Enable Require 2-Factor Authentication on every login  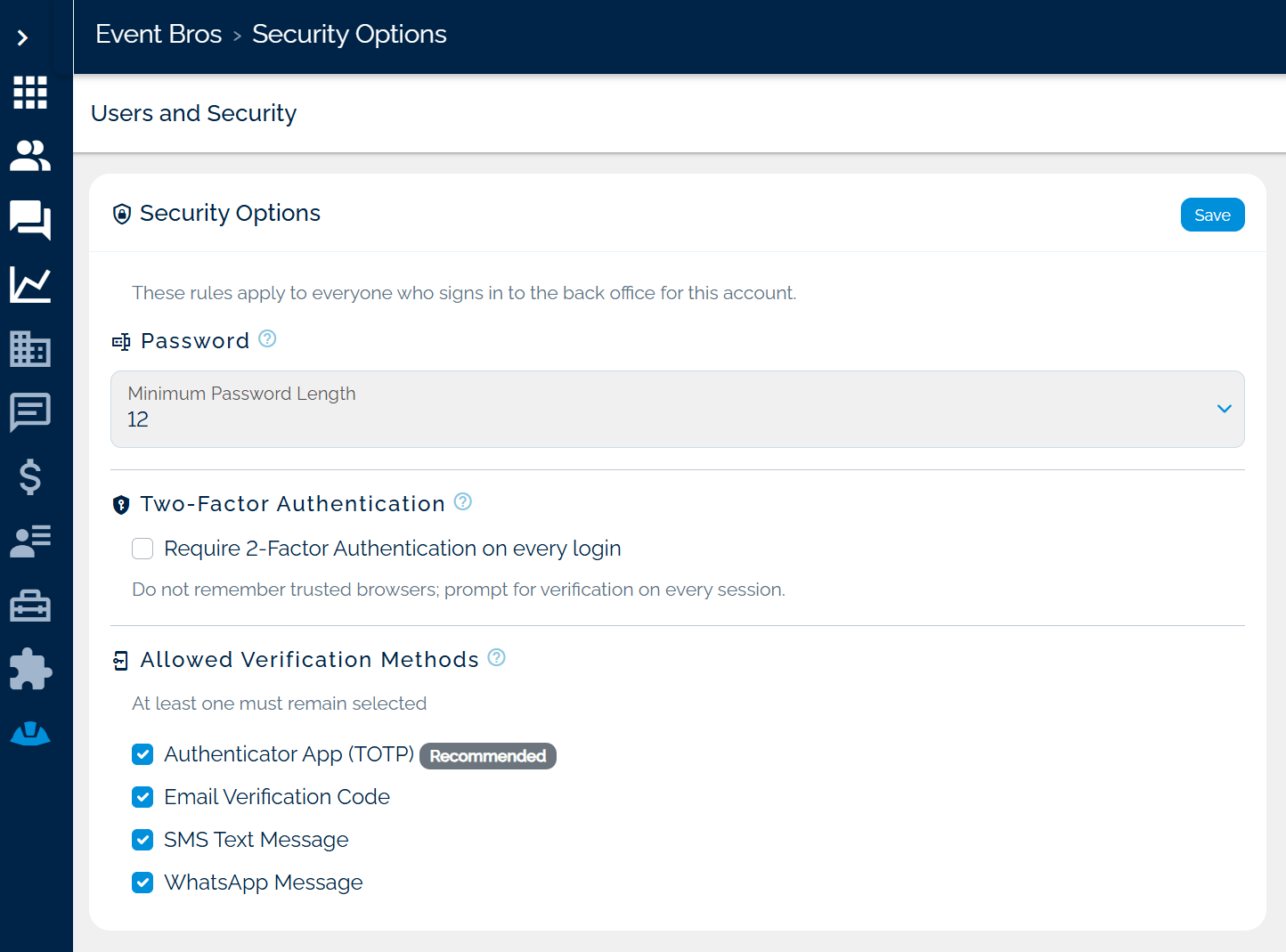[x=142, y=549]
